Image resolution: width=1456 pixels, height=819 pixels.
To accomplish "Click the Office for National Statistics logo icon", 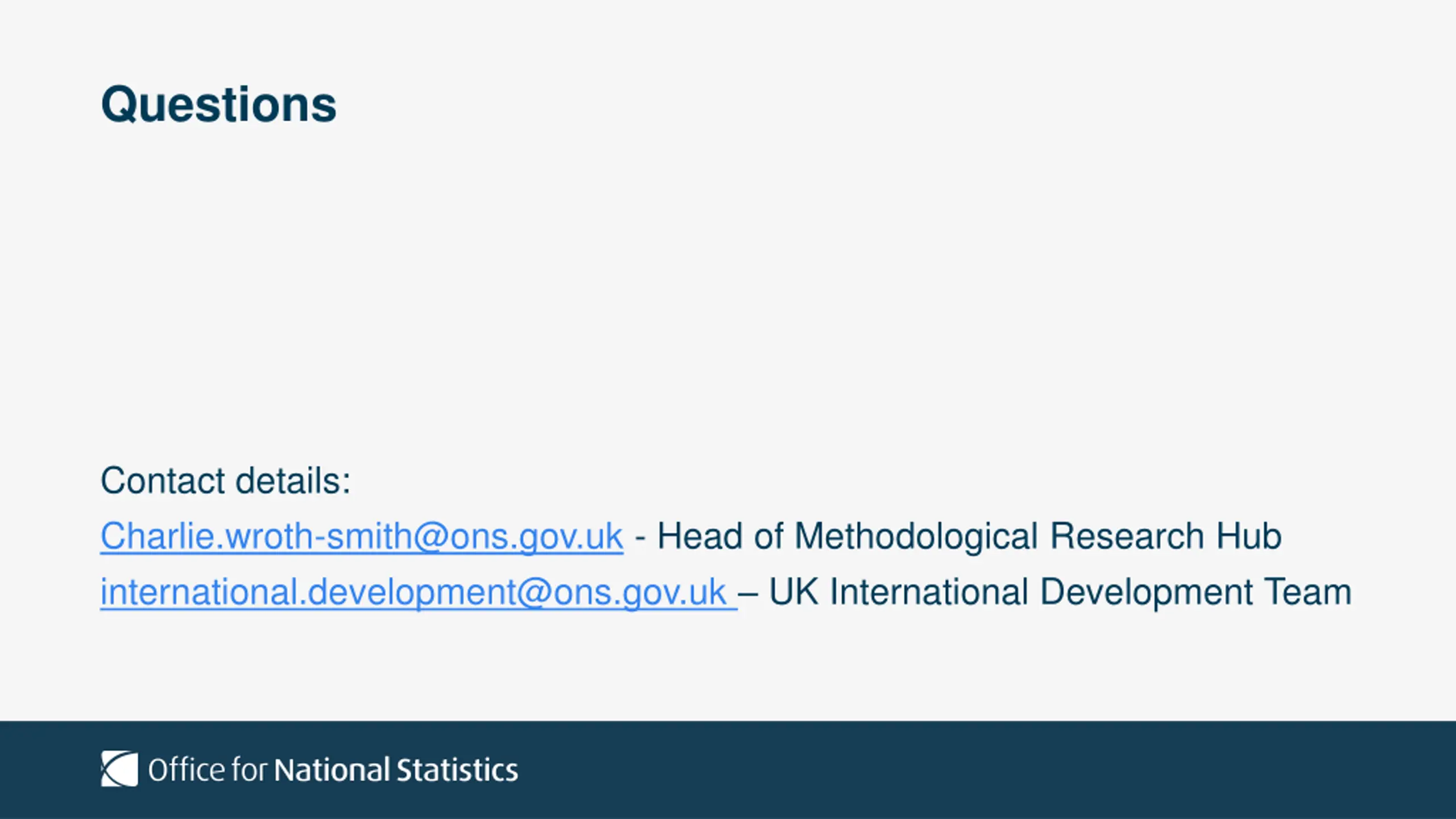I will (x=119, y=769).
